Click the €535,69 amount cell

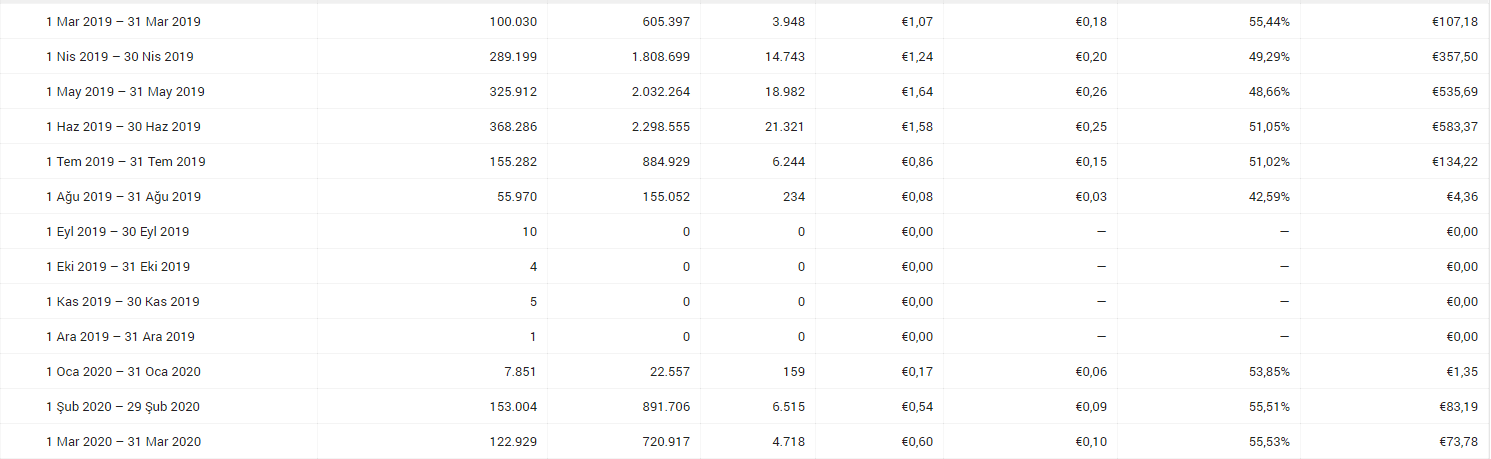[1453, 92]
